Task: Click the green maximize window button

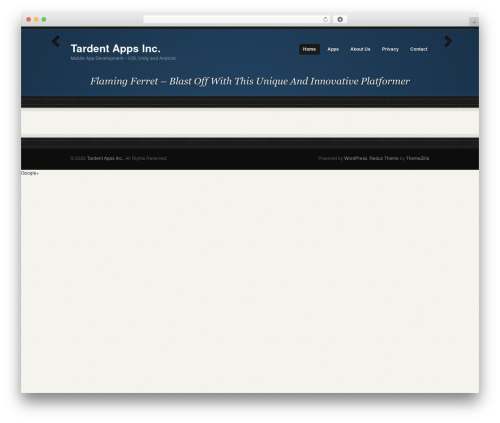Action: pos(44,19)
